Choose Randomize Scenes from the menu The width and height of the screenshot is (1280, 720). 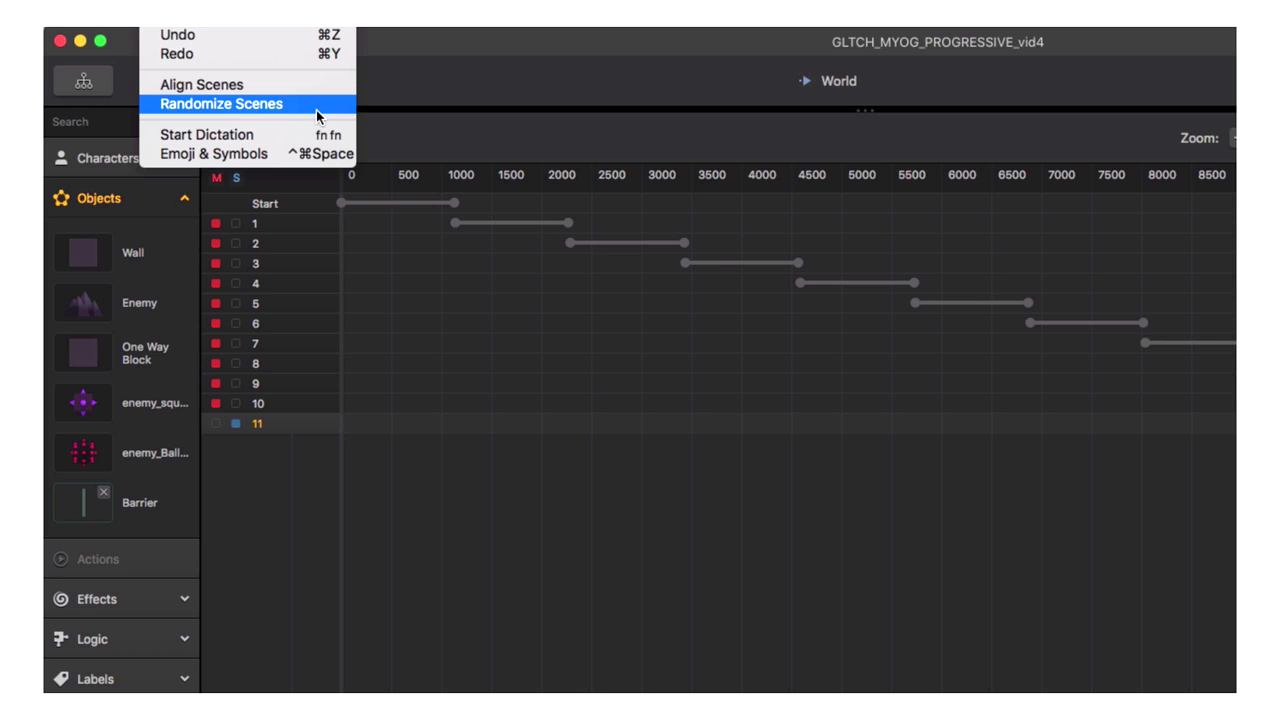(222, 104)
